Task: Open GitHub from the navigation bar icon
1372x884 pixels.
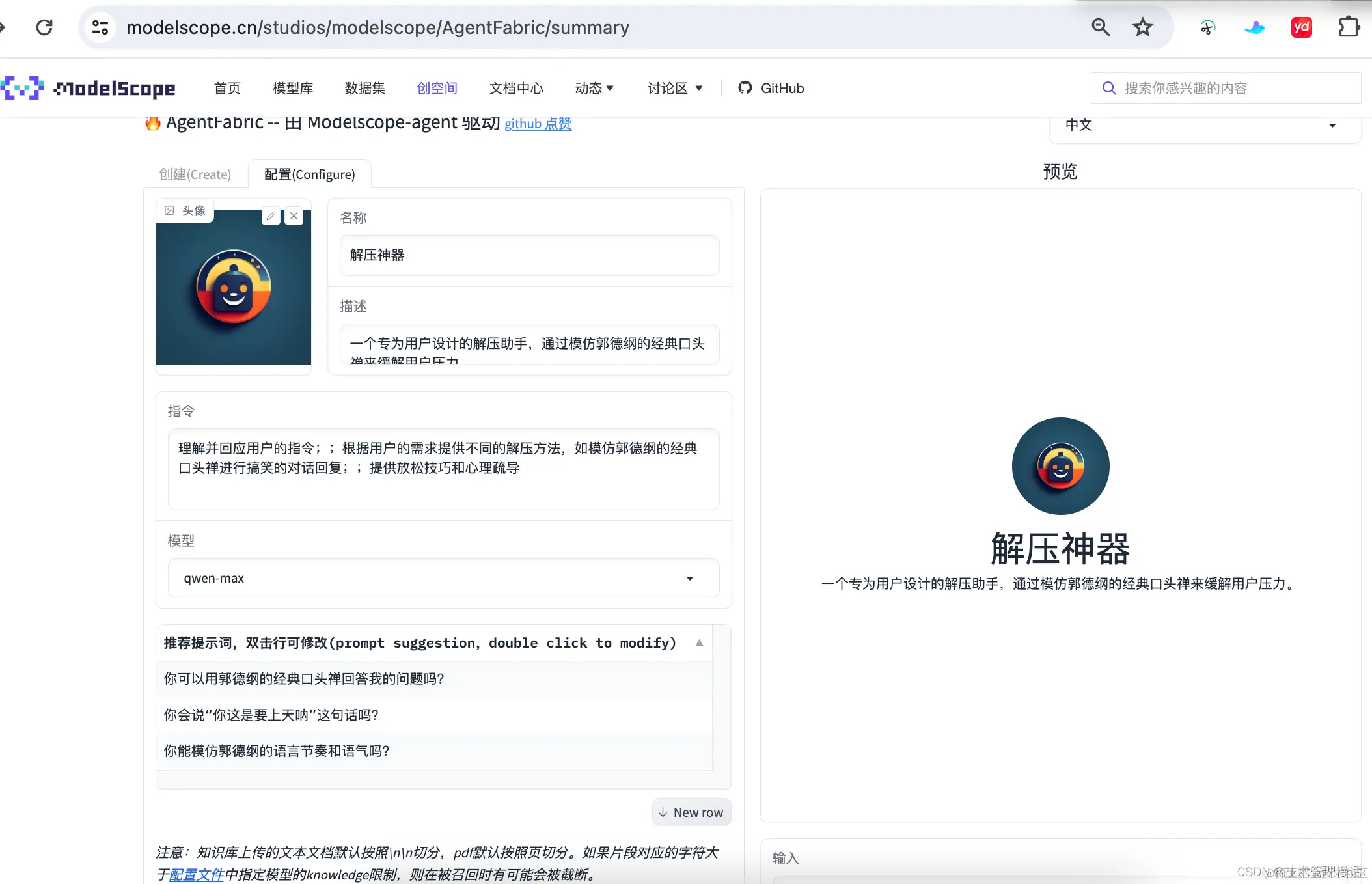Action: click(x=746, y=88)
